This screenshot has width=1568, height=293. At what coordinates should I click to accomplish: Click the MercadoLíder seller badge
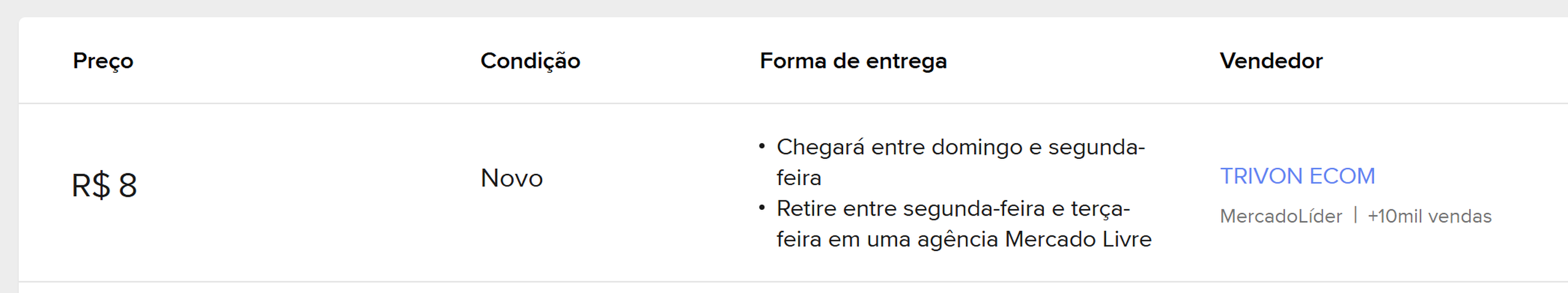click(1281, 216)
